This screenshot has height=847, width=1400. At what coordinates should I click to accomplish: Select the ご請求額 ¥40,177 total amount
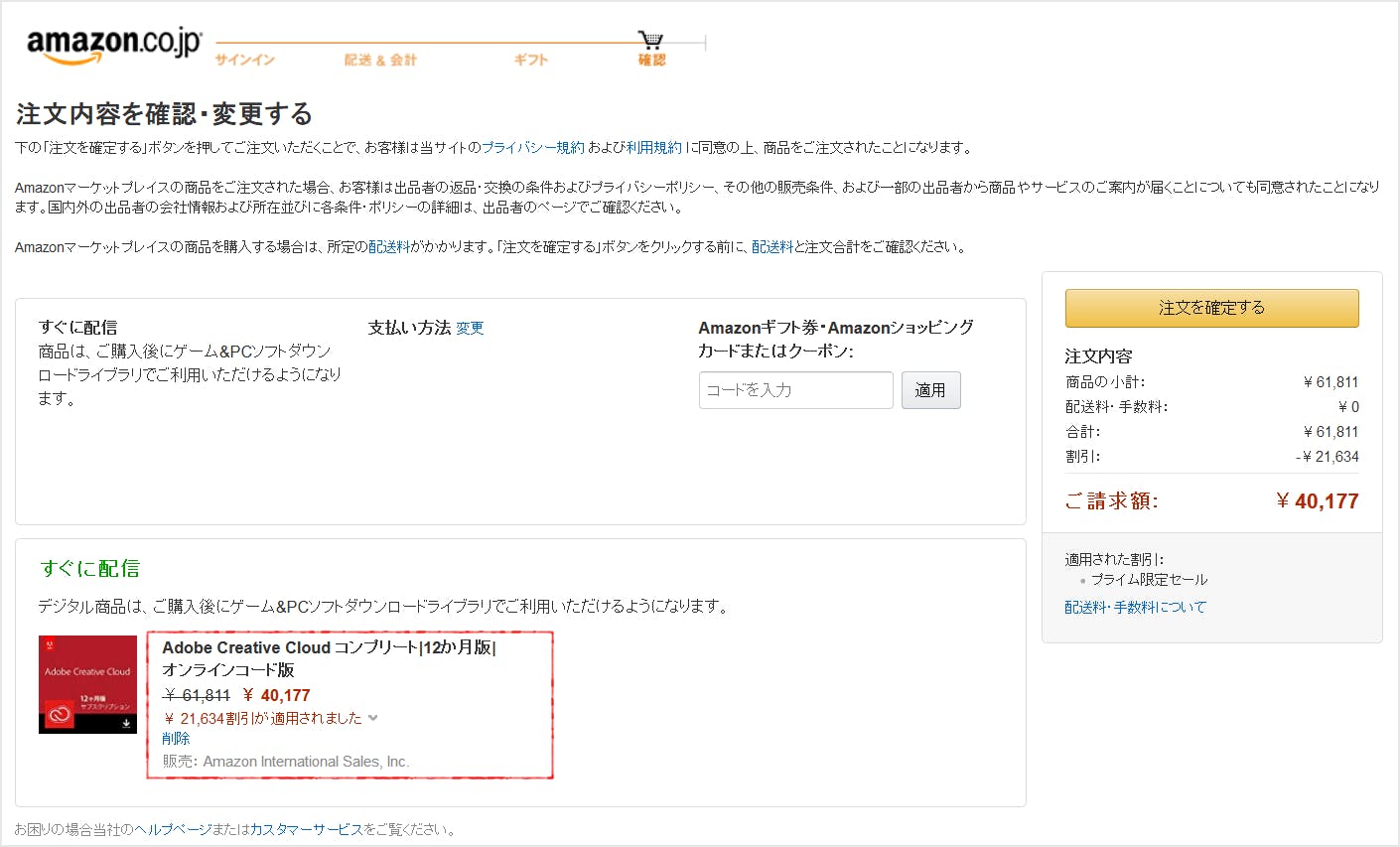[1317, 501]
